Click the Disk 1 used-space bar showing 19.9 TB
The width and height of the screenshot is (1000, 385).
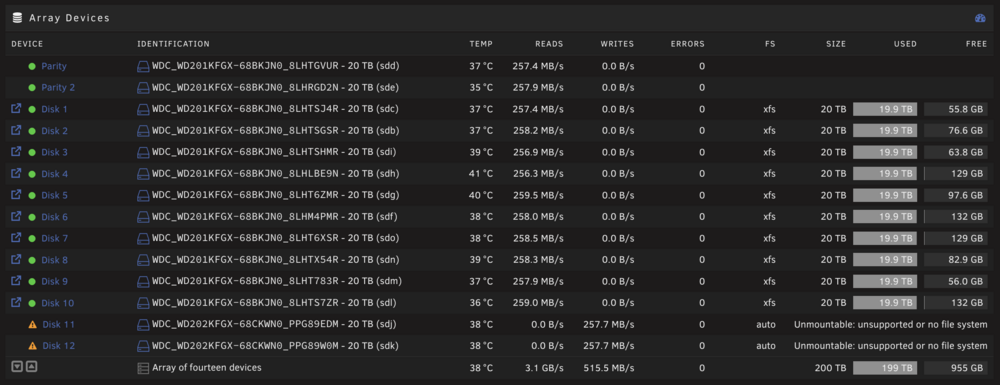(885, 109)
